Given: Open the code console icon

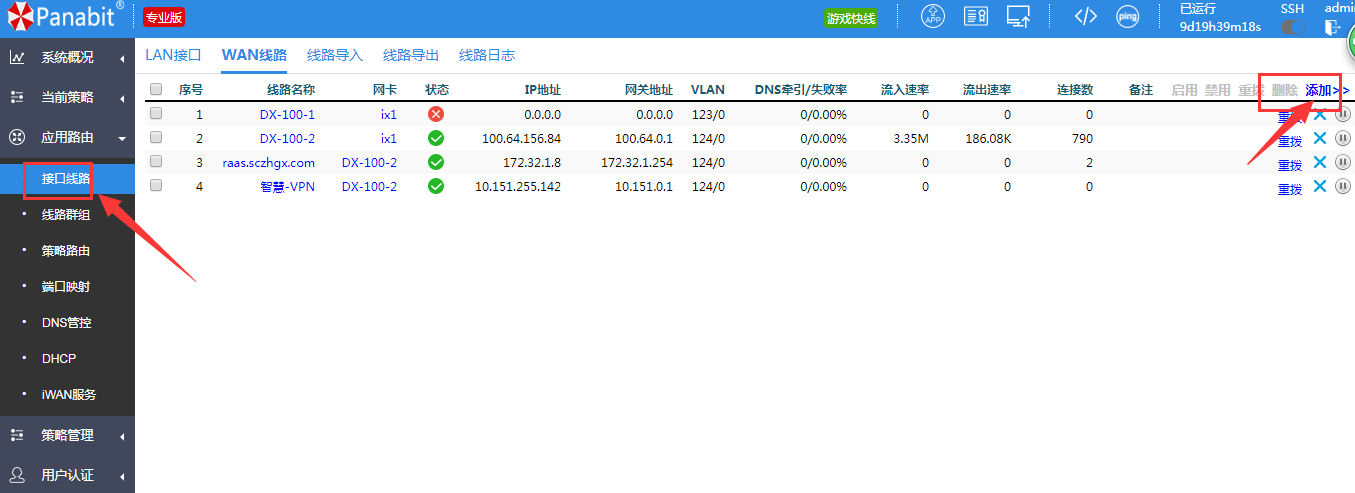Looking at the screenshot, I should 1085,17.
